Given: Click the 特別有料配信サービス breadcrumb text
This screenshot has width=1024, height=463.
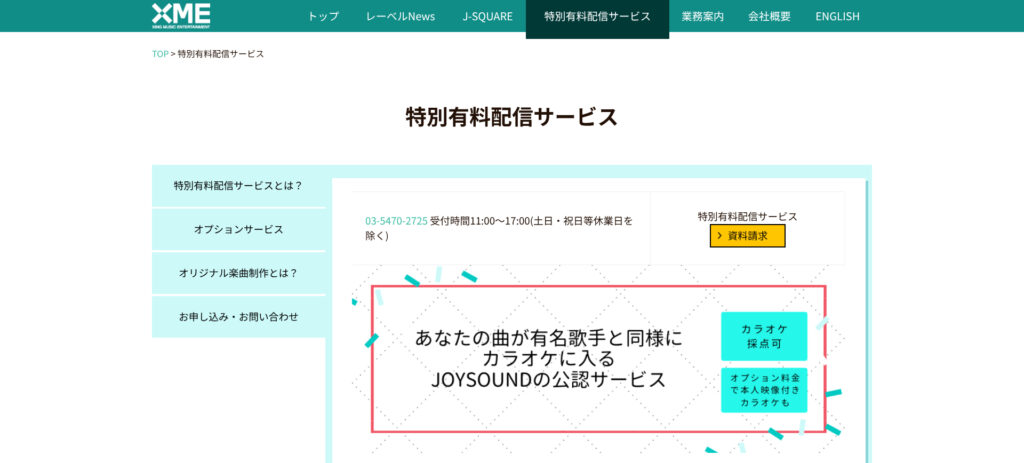Looking at the screenshot, I should pos(221,54).
